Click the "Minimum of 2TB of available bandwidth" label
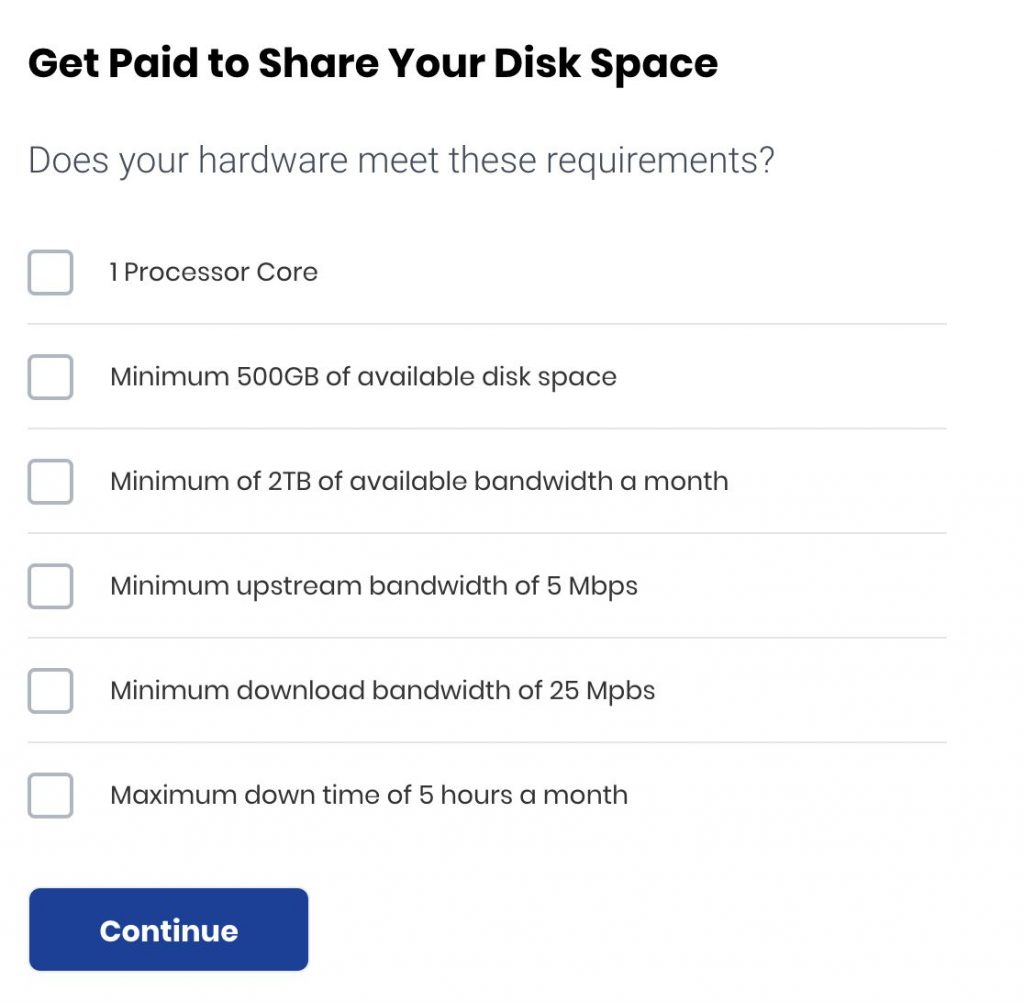1024x1002 pixels. [x=419, y=482]
